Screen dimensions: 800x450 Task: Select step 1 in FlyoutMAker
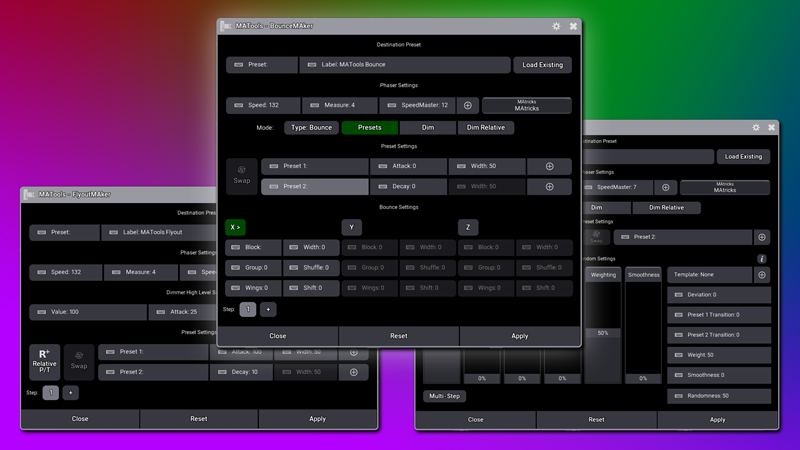(x=51, y=393)
